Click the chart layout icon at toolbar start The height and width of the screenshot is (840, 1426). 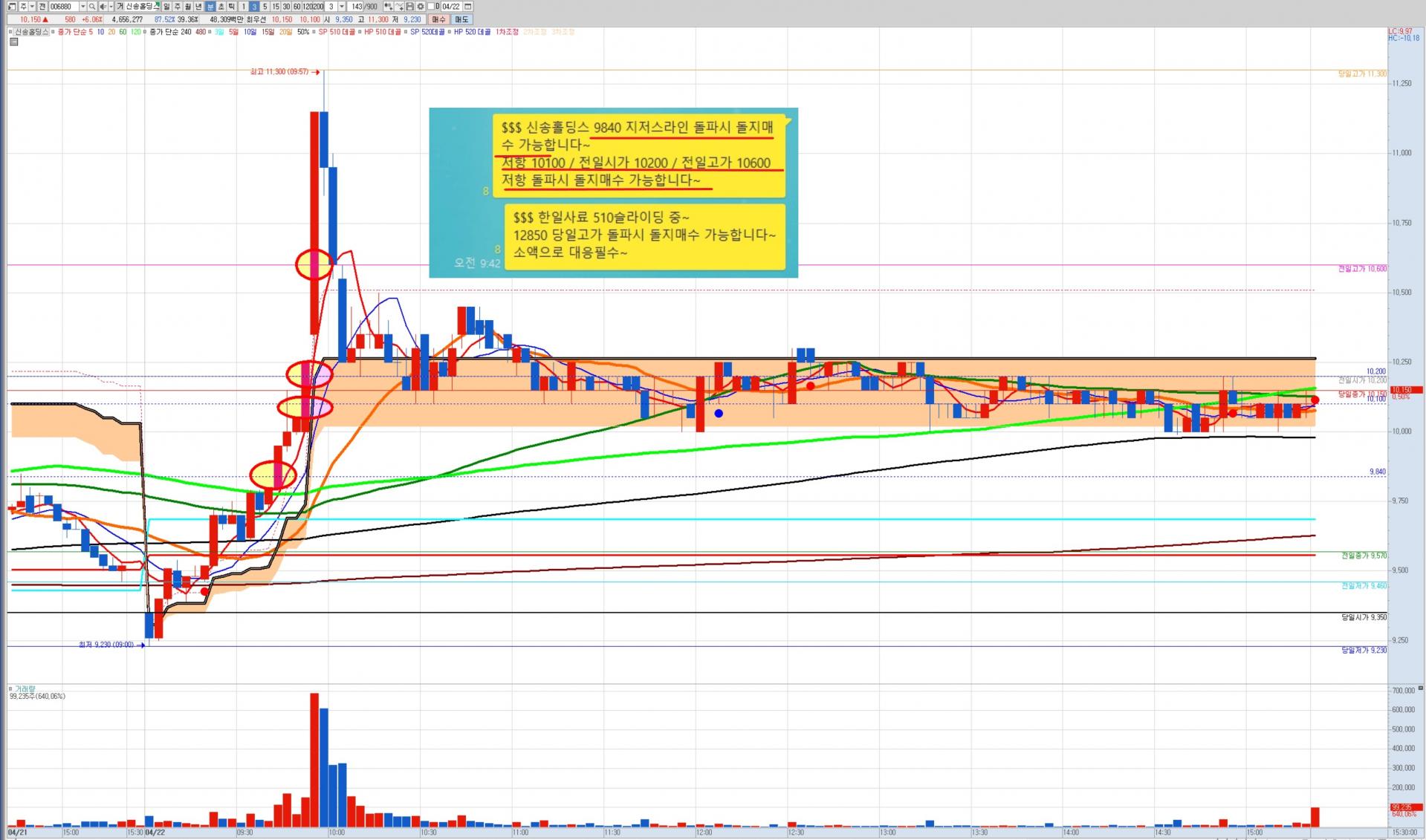tap(12, 7)
